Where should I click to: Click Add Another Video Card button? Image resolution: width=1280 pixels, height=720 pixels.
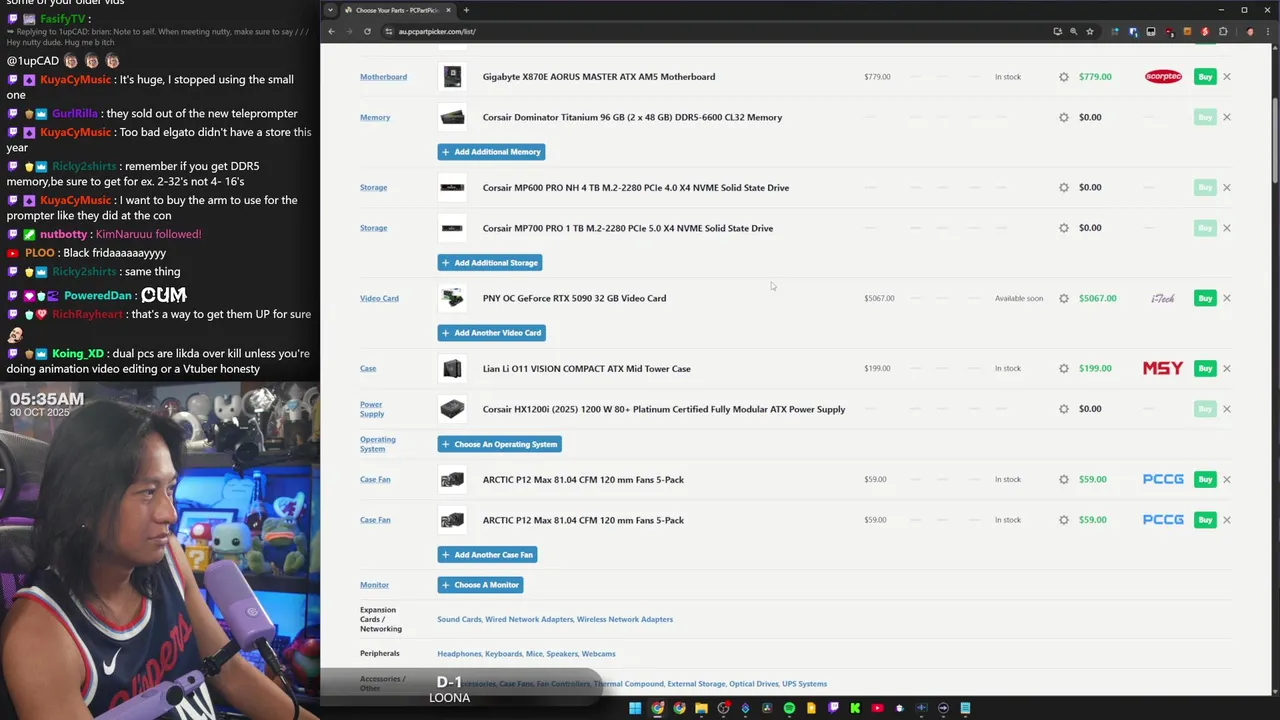491,333
